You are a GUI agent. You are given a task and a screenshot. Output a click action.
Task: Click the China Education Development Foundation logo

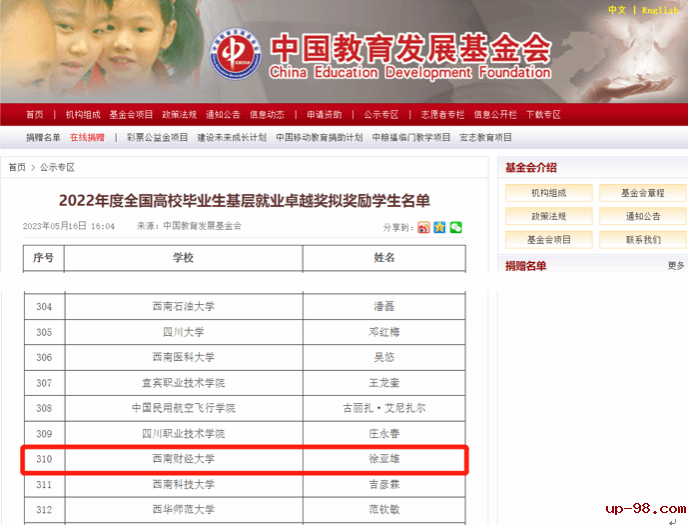[x=238, y=59]
